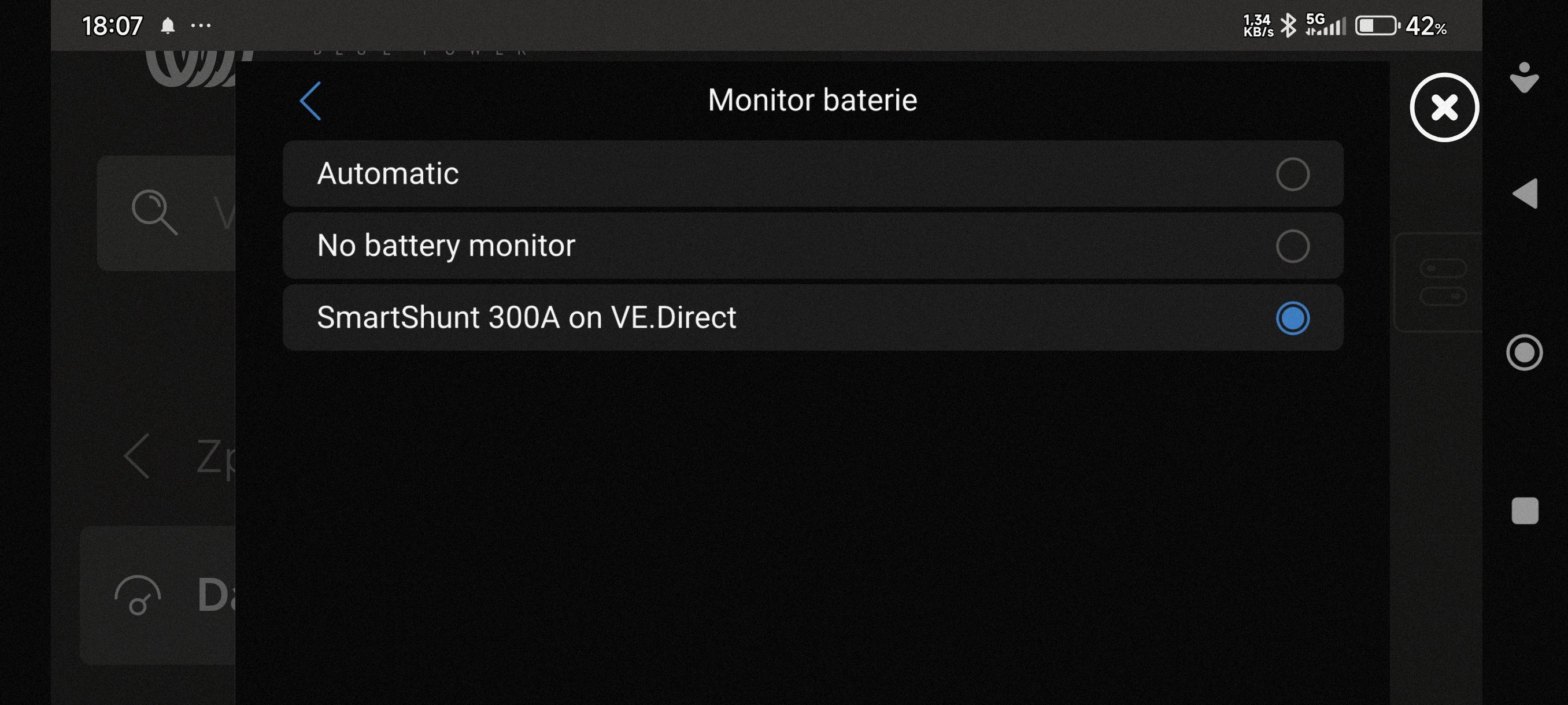Choose the No battery monitor radio button

pos(1292,246)
